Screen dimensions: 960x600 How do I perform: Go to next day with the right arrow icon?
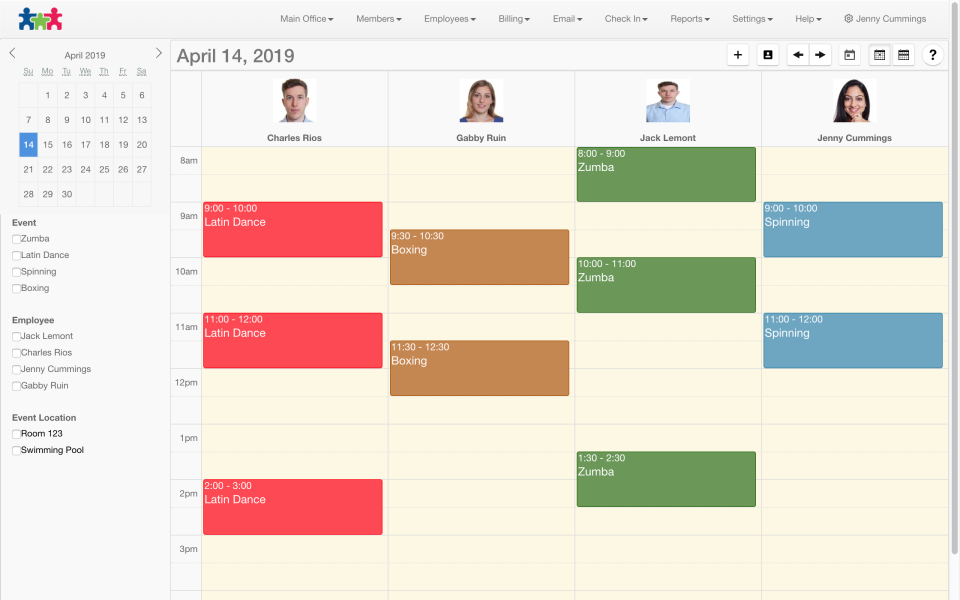click(821, 54)
